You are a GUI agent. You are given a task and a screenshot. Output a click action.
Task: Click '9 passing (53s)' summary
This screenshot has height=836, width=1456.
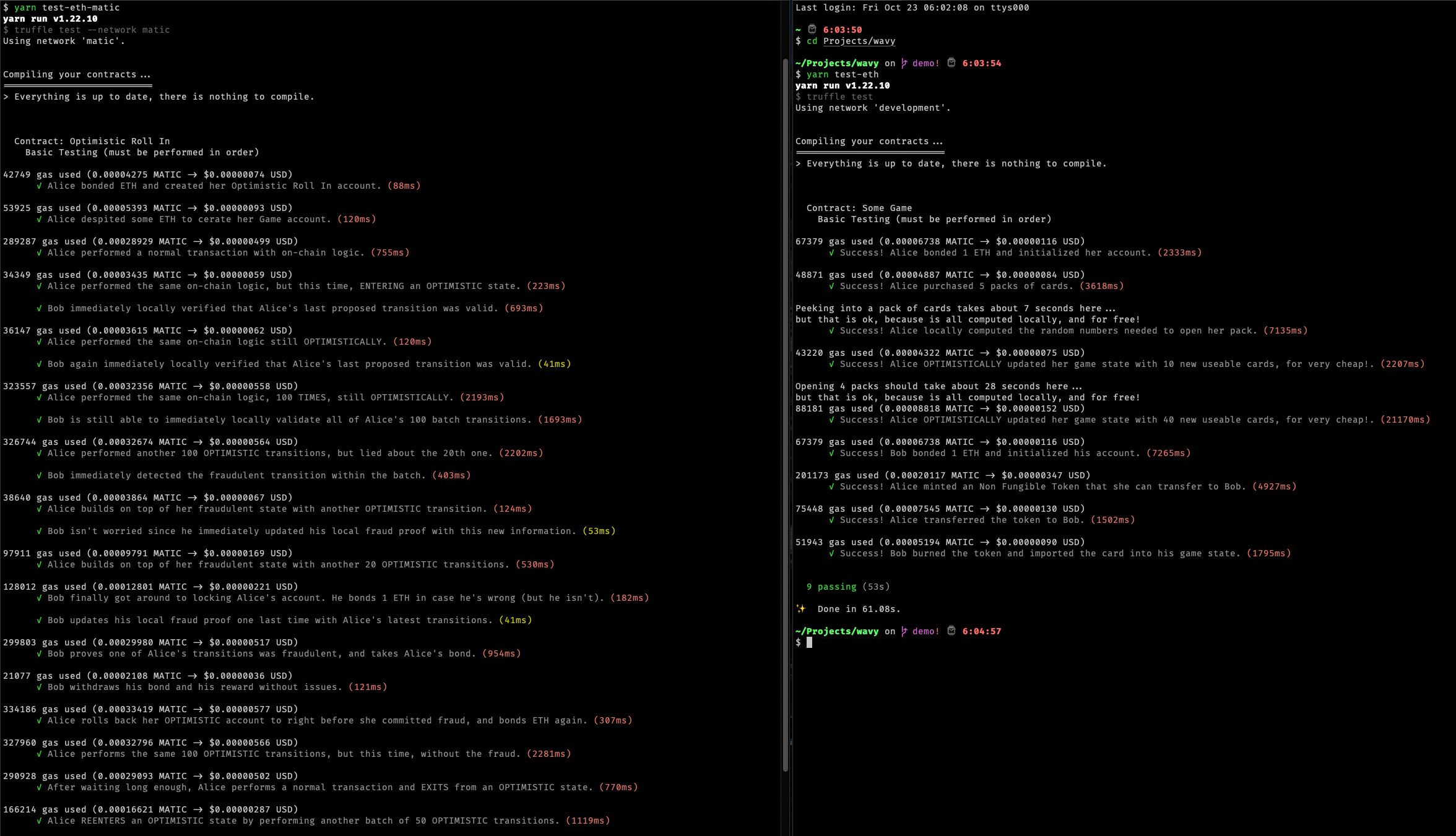[848, 587]
